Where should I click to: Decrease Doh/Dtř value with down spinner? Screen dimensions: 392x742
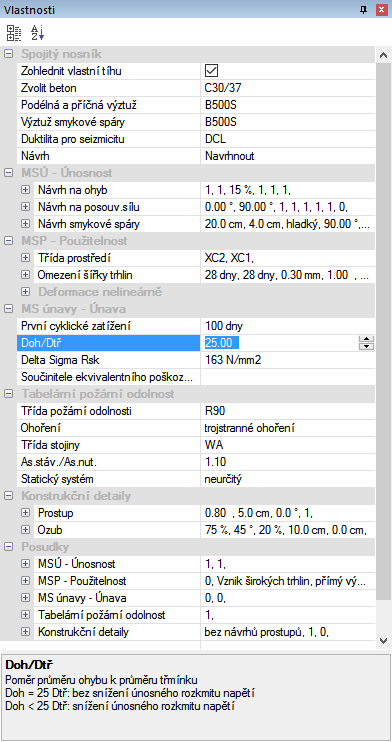pyautogui.click(x=367, y=346)
